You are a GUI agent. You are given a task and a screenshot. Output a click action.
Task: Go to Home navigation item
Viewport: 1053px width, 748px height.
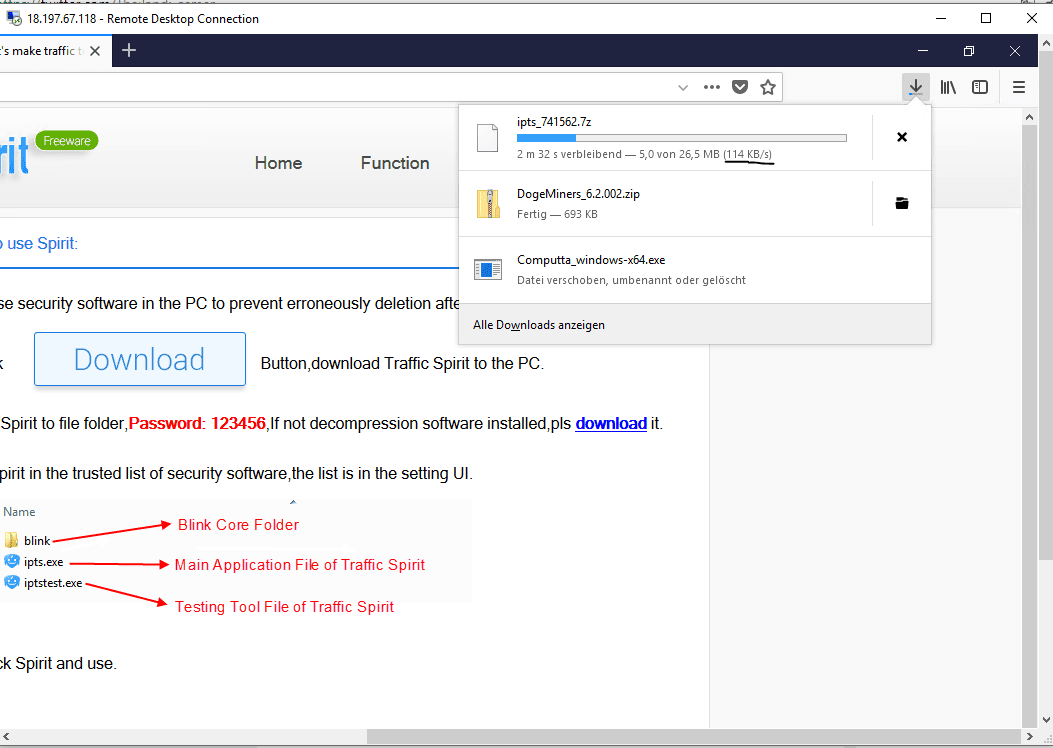click(x=278, y=163)
